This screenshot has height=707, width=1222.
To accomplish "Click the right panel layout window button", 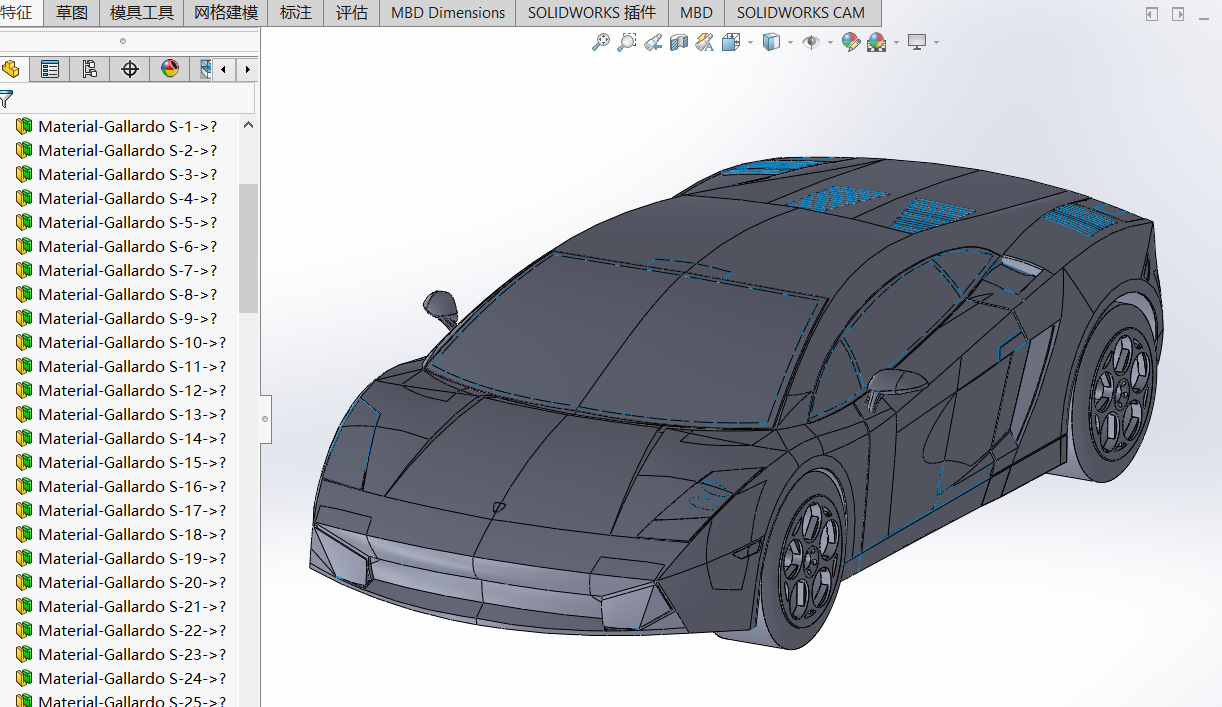I will [1178, 14].
